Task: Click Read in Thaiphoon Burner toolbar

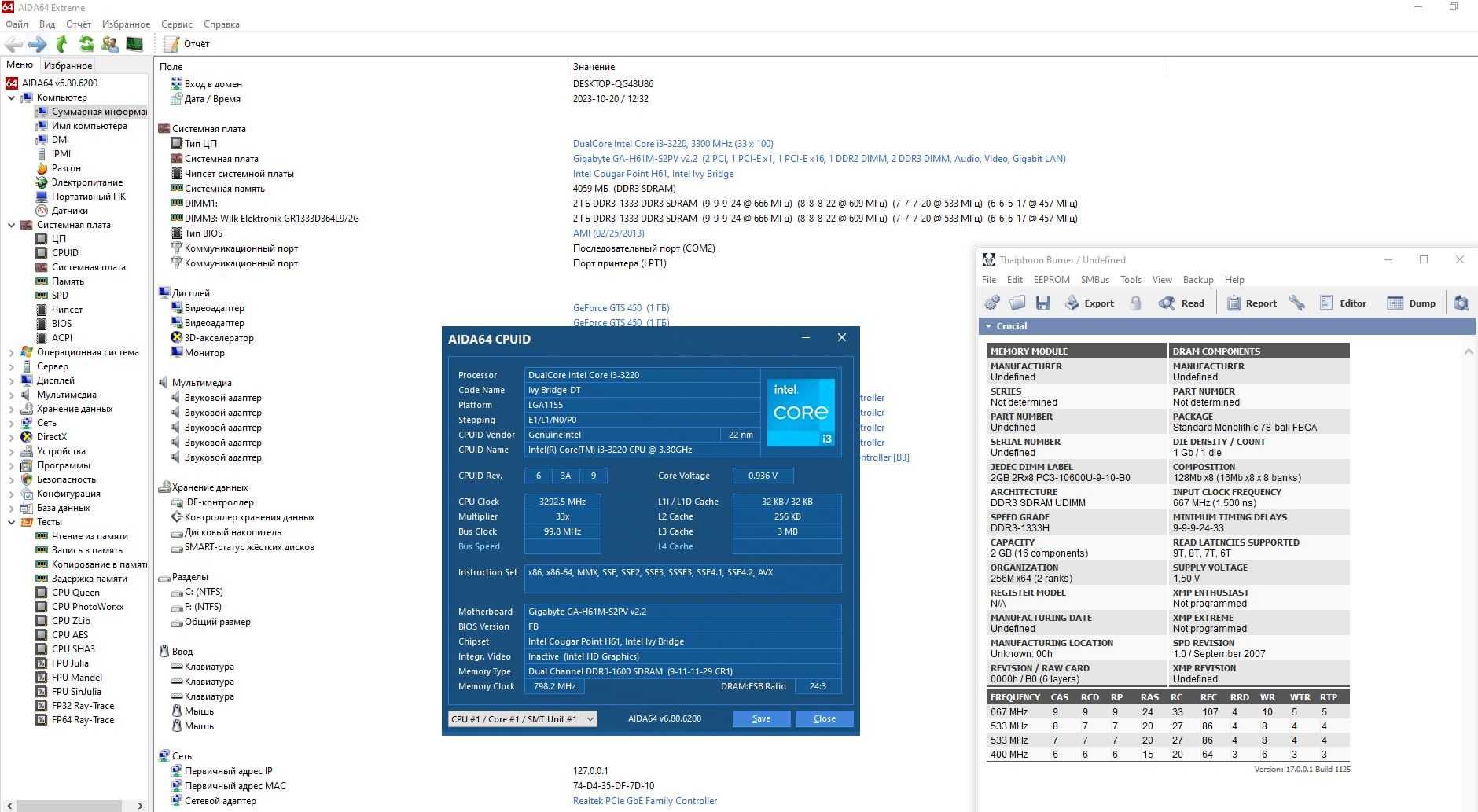Action: point(1182,303)
